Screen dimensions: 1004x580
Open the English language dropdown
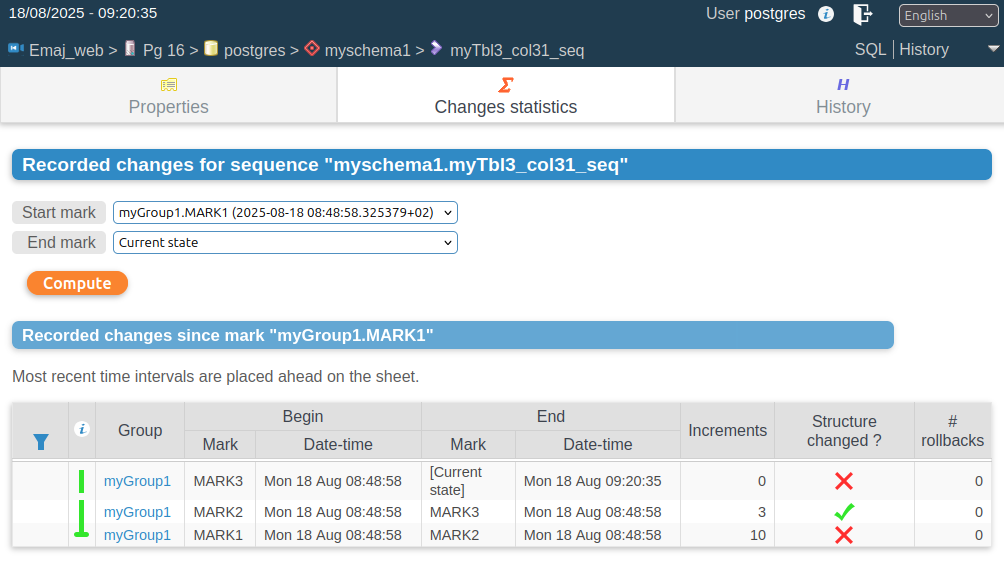click(948, 15)
